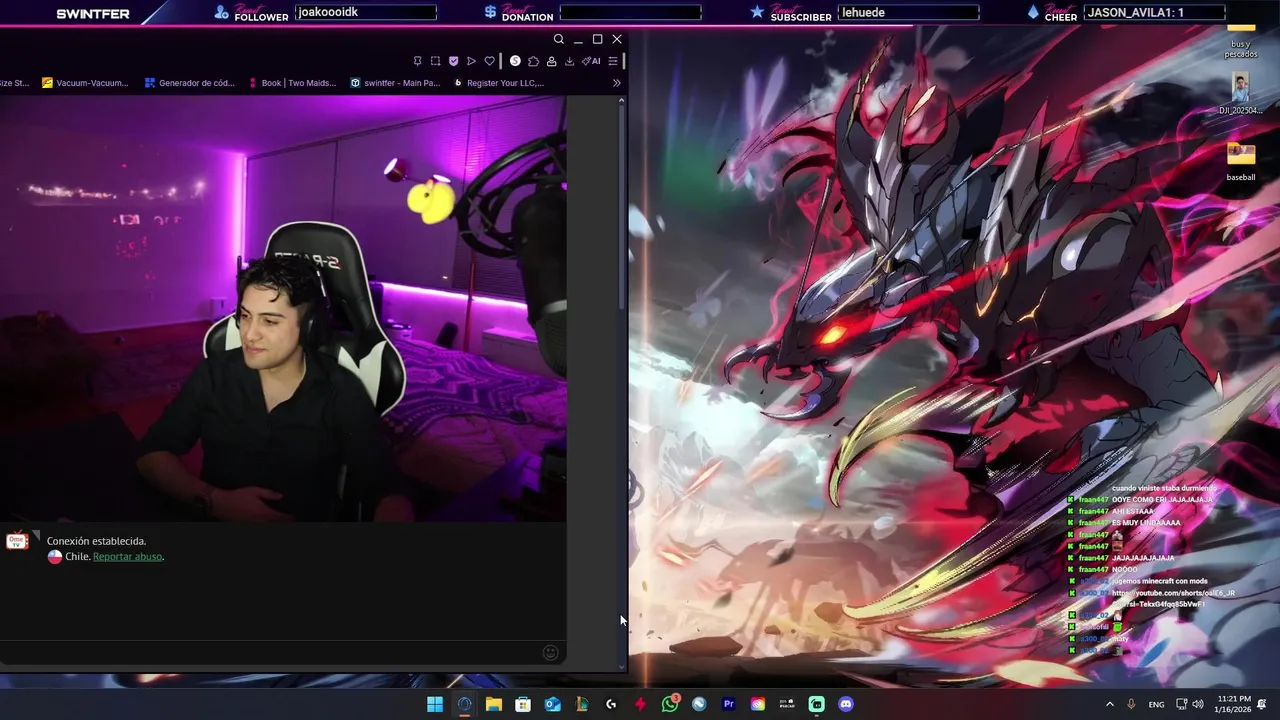1280x720 pixels.
Task: Add page to bookmarks with heart icon
Action: 489,61
